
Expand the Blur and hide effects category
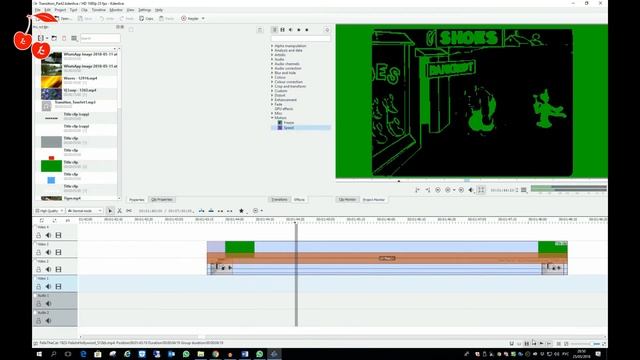(x=272, y=73)
